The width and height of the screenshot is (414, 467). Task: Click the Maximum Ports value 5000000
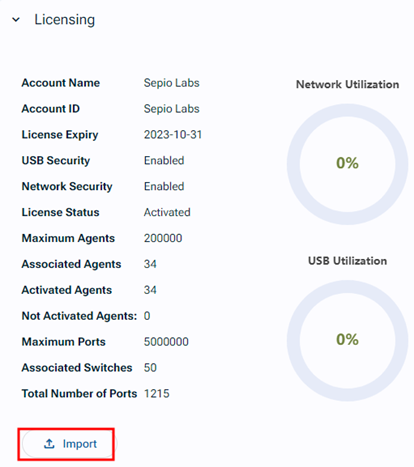[x=166, y=342]
